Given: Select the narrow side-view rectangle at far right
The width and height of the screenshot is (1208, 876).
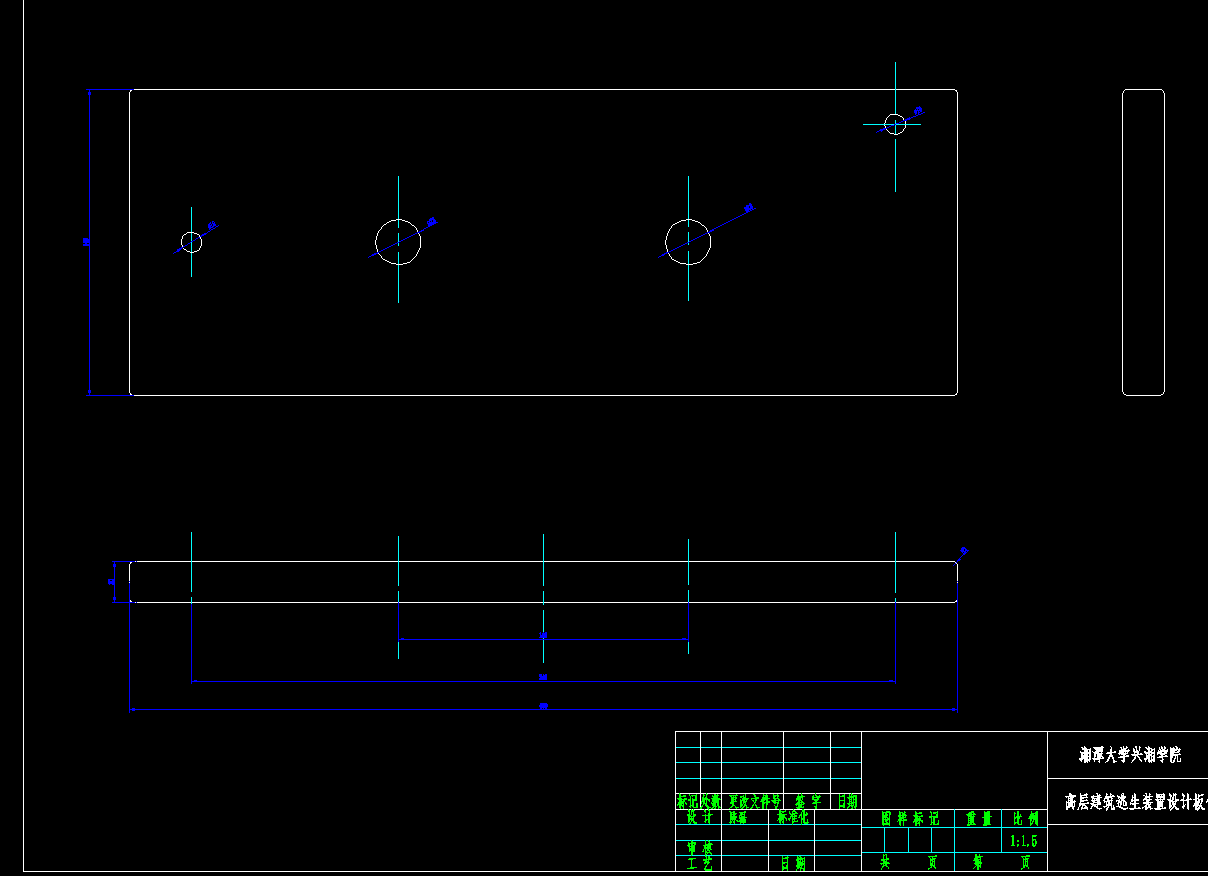Looking at the screenshot, I should coord(1143,242).
